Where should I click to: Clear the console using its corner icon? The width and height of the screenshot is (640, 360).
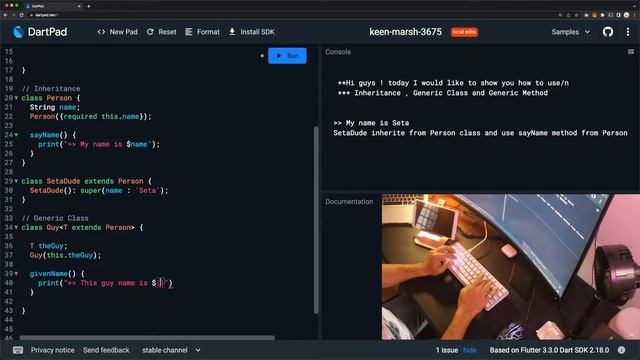click(x=631, y=52)
